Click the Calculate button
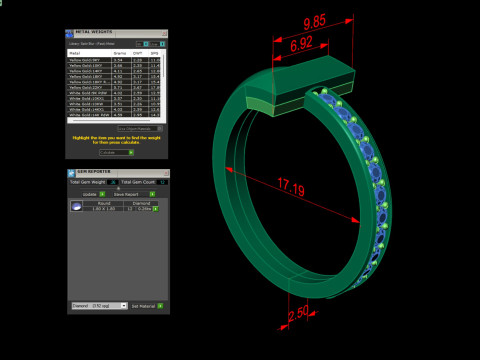The height and width of the screenshot is (360, 480). coord(116,152)
